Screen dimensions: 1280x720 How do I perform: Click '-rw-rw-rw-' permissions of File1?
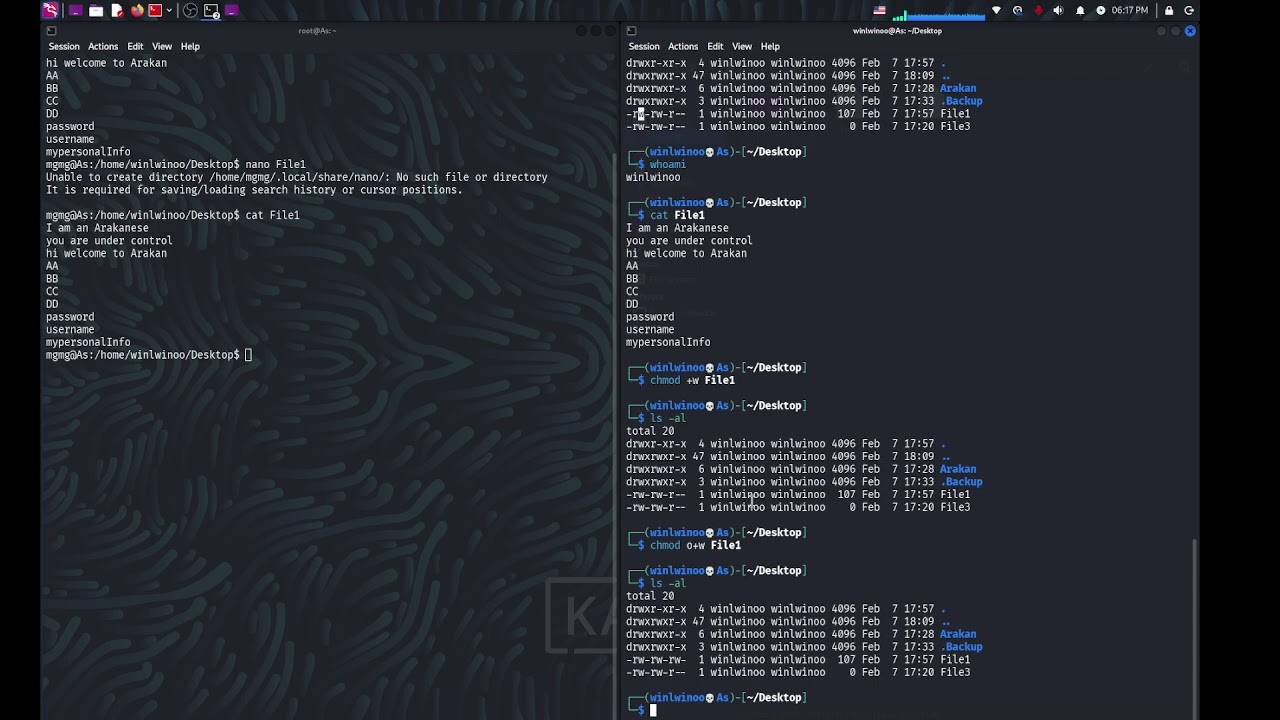(x=656, y=659)
